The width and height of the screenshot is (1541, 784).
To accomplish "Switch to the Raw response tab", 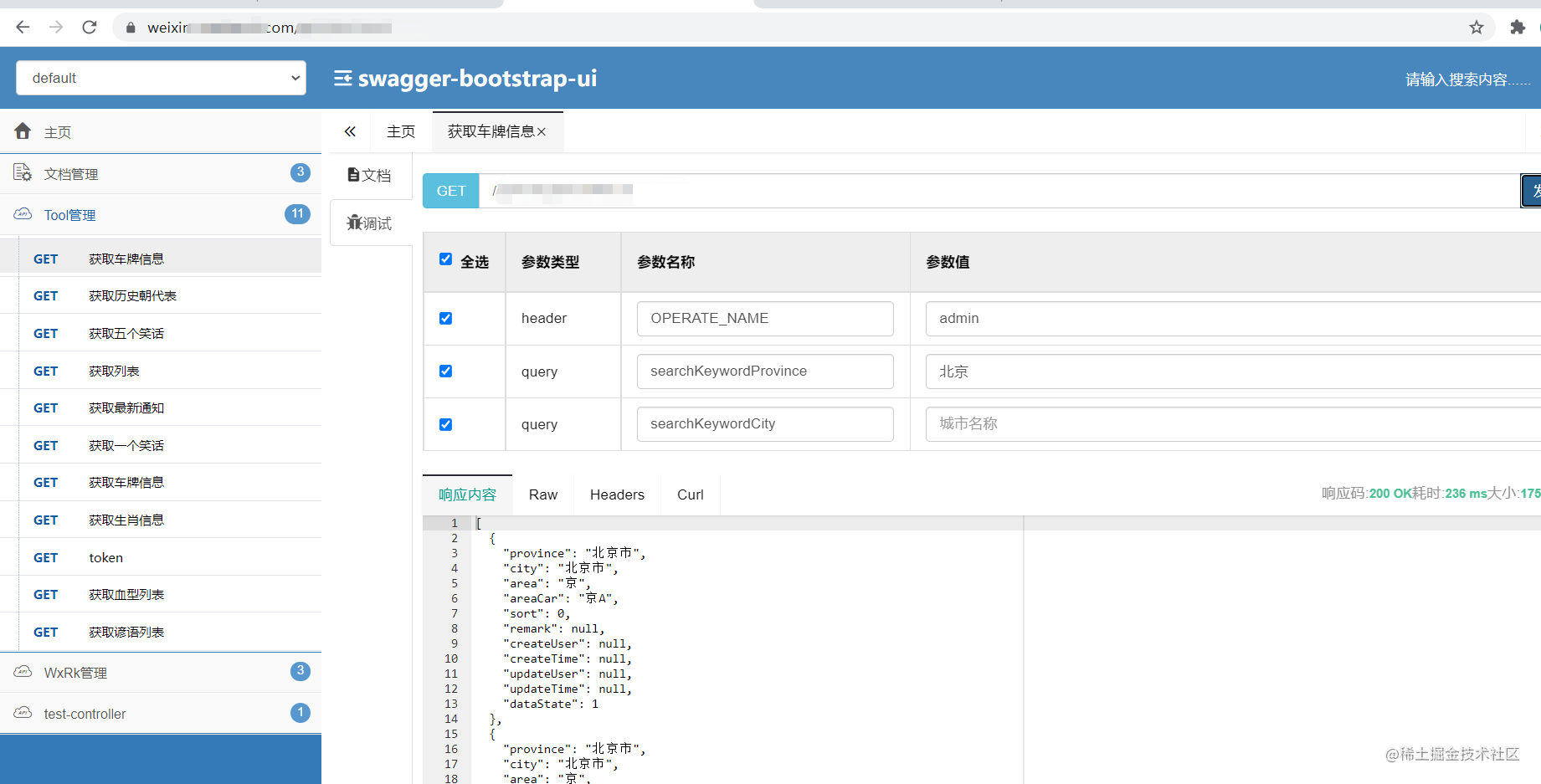I will (x=543, y=494).
